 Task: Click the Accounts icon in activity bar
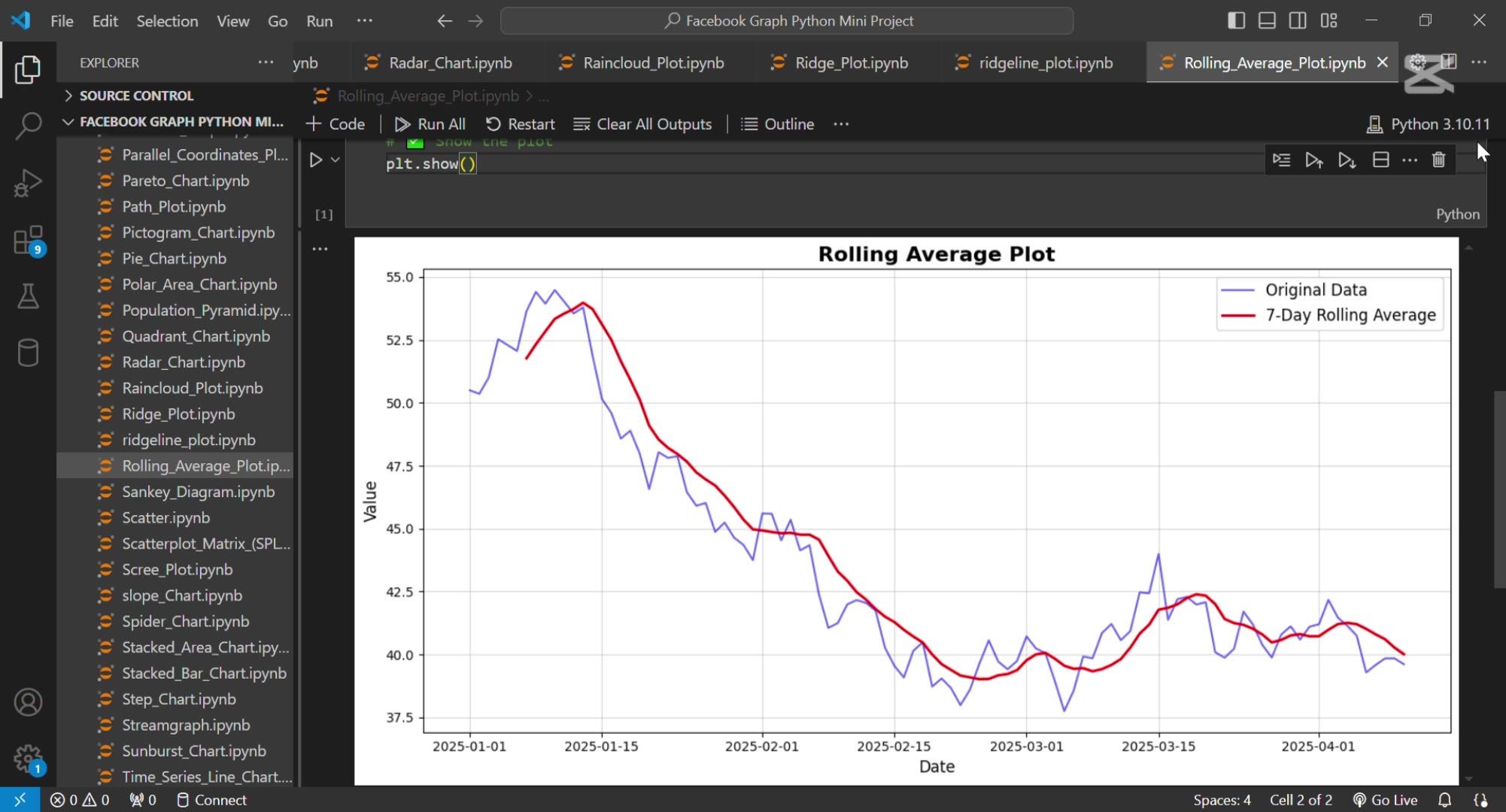[28, 702]
